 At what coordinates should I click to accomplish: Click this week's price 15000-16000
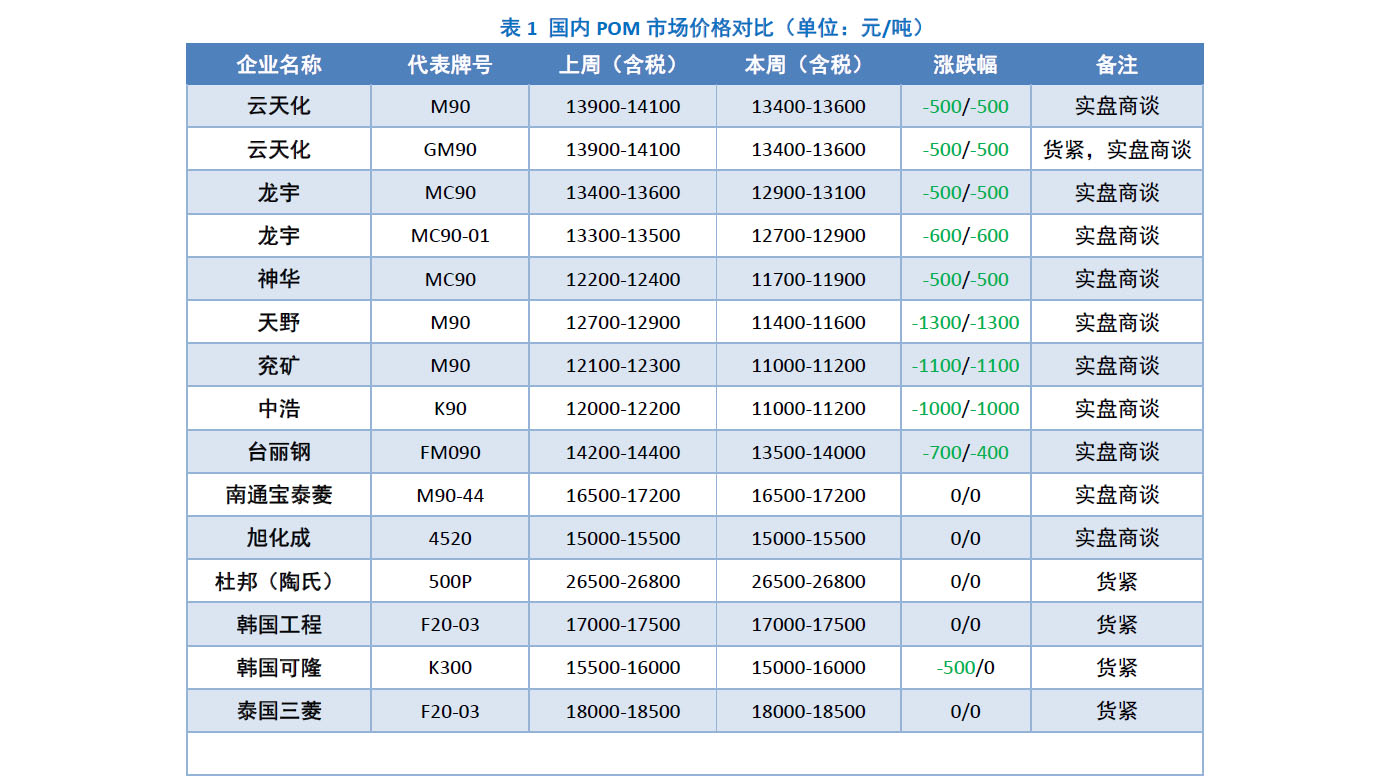click(809, 668)
